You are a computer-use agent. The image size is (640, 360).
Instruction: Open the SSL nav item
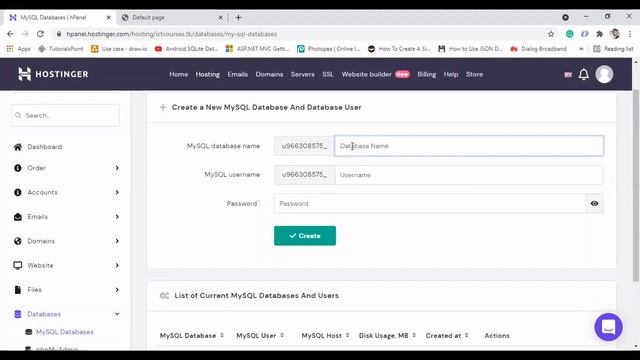click(x=328, y=74)
